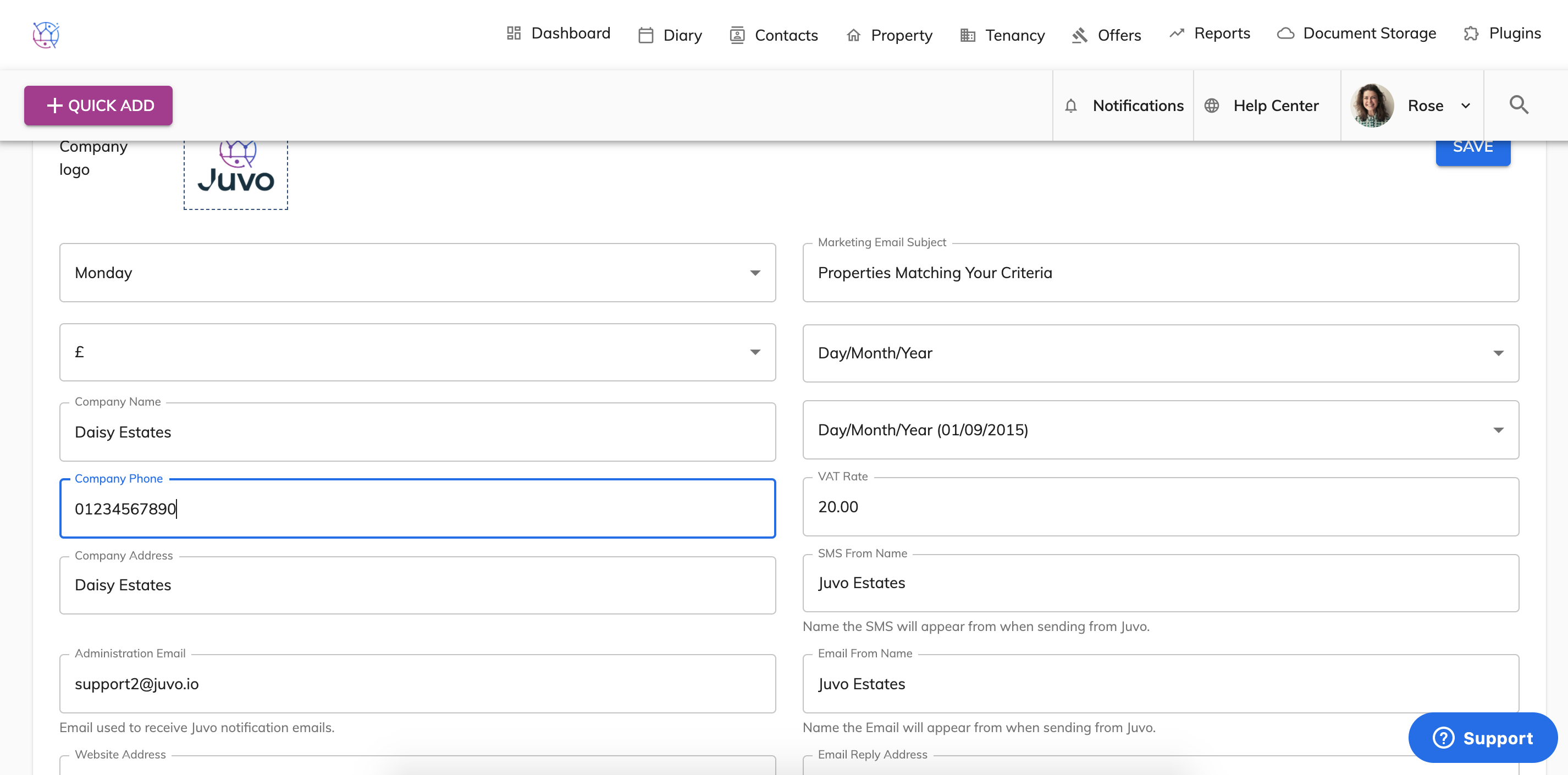Image resolution: width=1568 pixels, height=775 pixels.
Task: Click the Offers gavel icon
Action: [x=1079, y=35]
